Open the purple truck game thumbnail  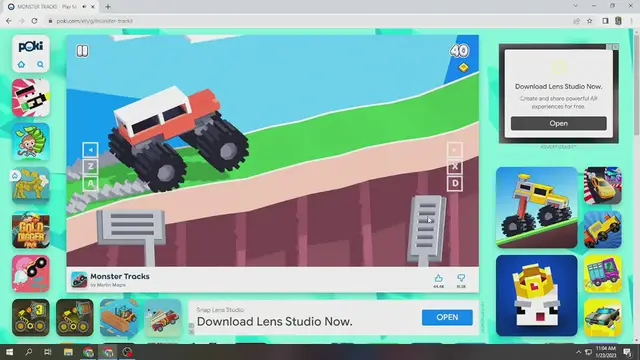602,274
